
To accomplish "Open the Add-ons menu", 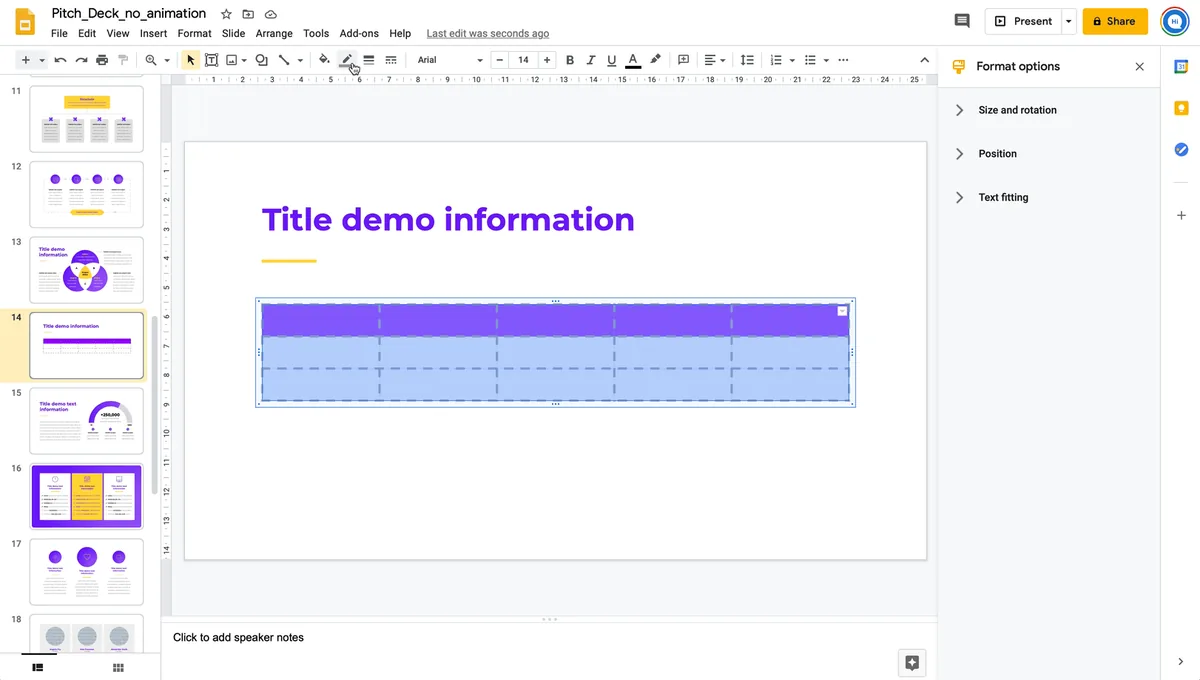I will pyautogui.click(x=359, y=33).
